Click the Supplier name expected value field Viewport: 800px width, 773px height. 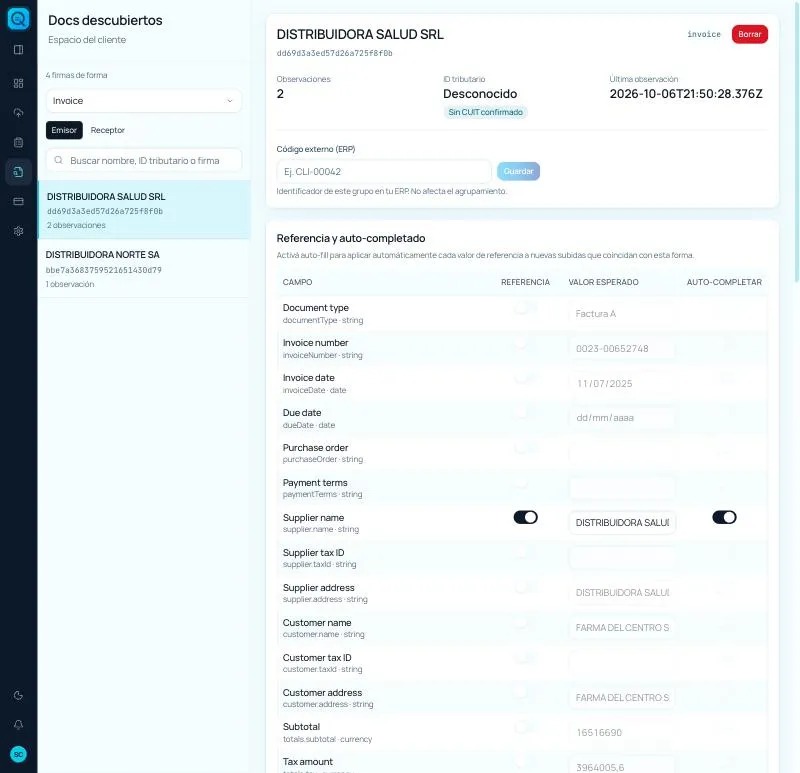(622, 522)
